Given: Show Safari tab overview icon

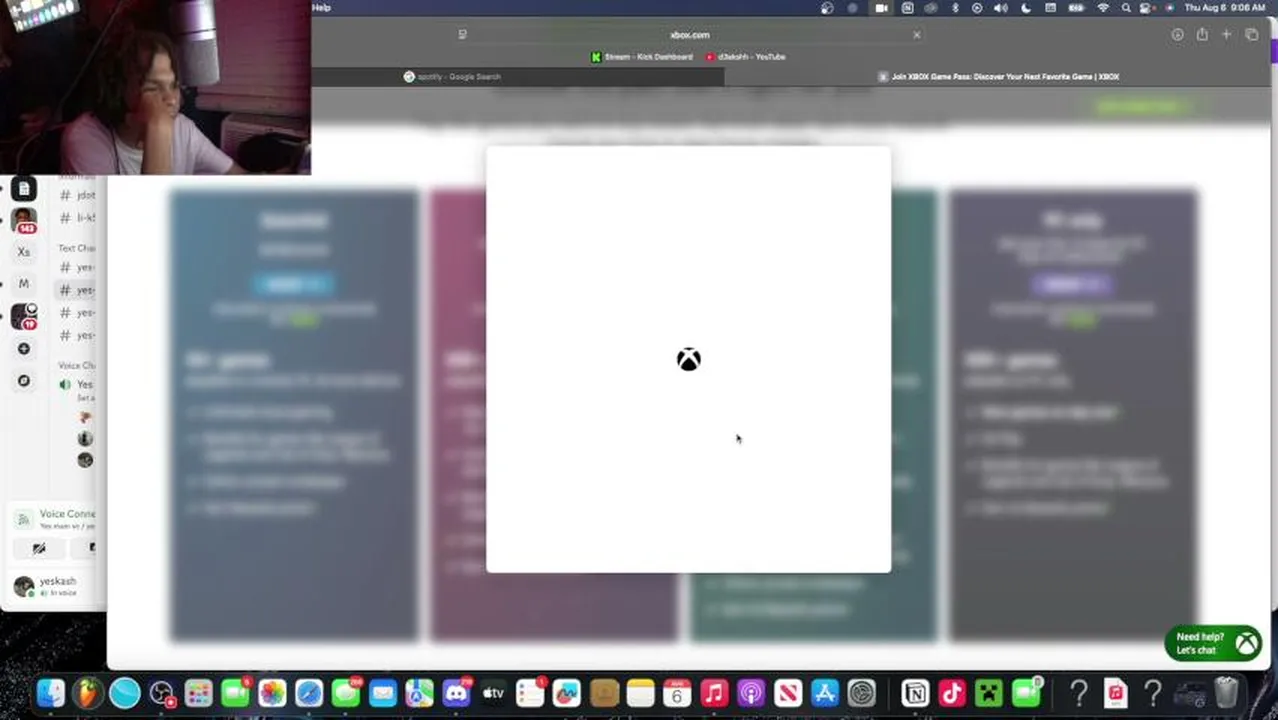Looking at the screenshot, I should (1251, 35).
